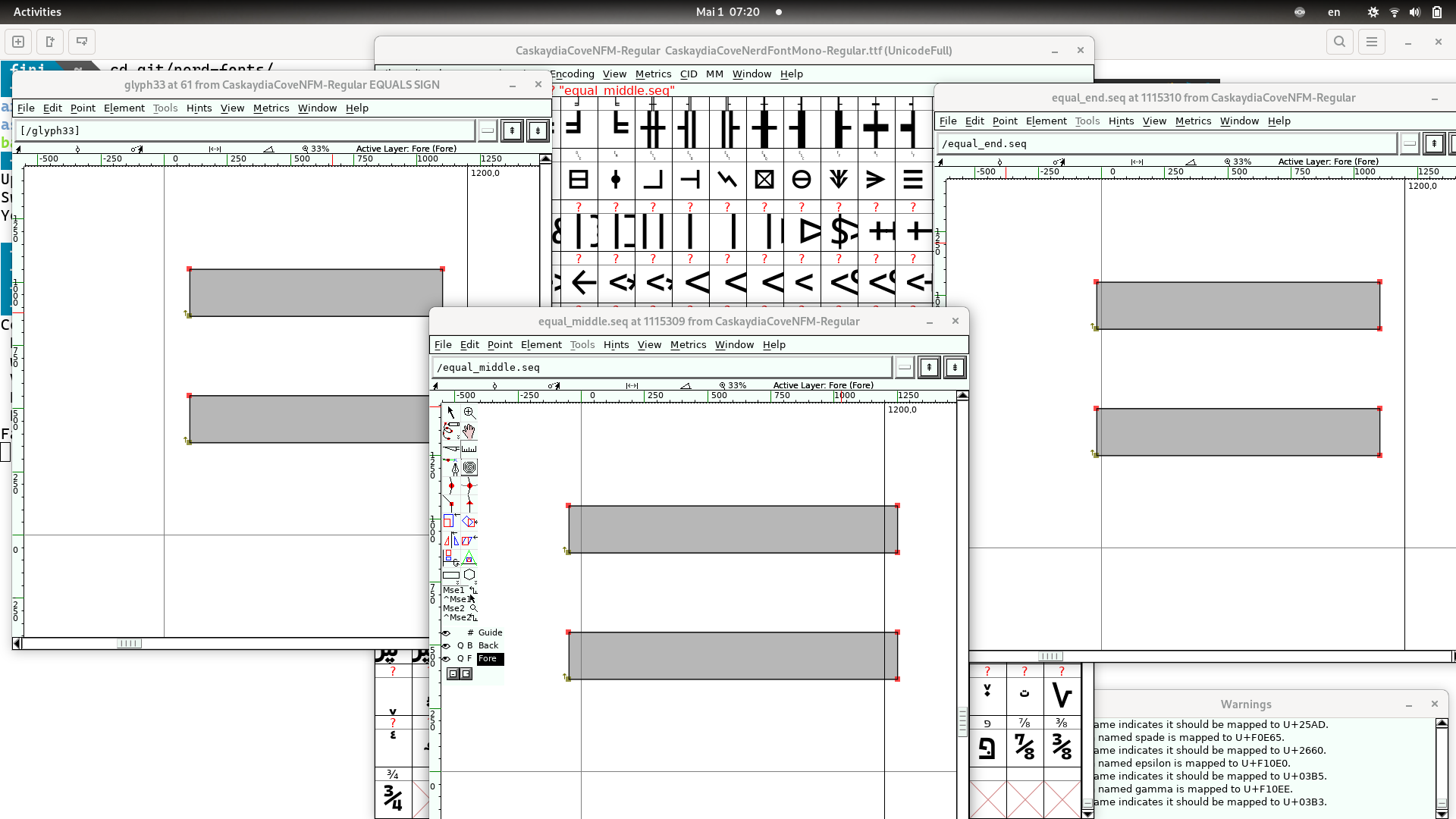The height and width of the screenshot is (819, 1456).
Task: Toggle Fore layer visibility eye
Action: click(446, 659)
